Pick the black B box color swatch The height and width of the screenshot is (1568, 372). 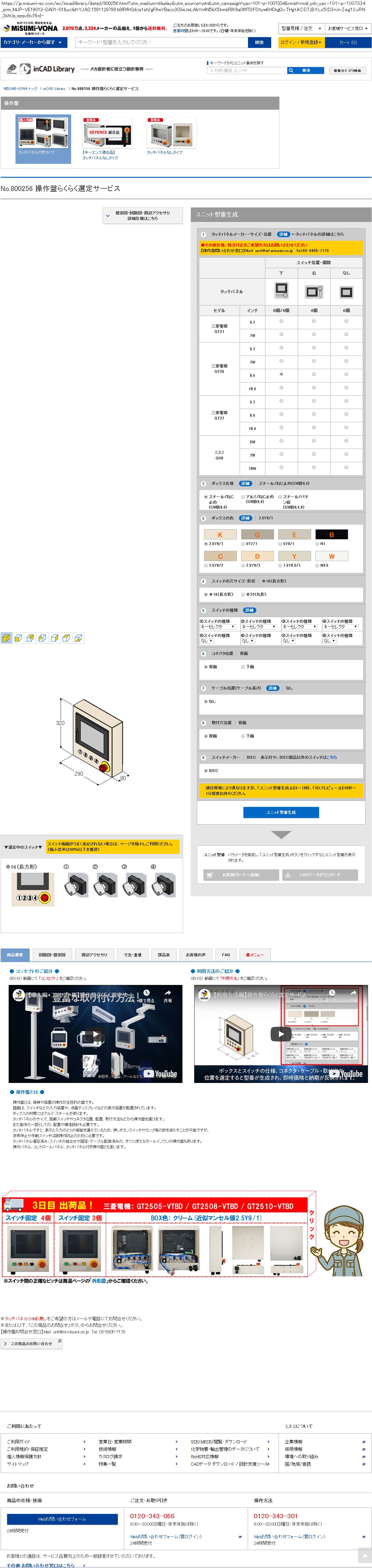pyautogui.click(x=331, y=535)
